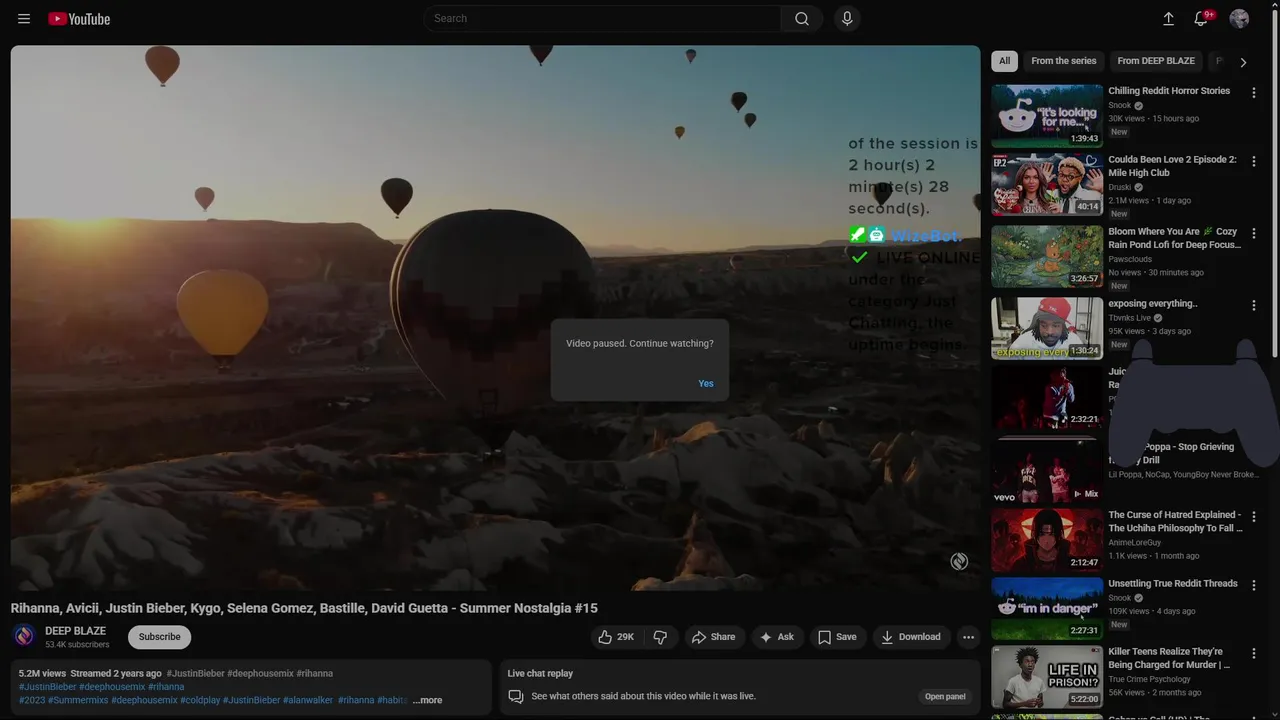Open more actions ellipsis below video

point(968,637)
